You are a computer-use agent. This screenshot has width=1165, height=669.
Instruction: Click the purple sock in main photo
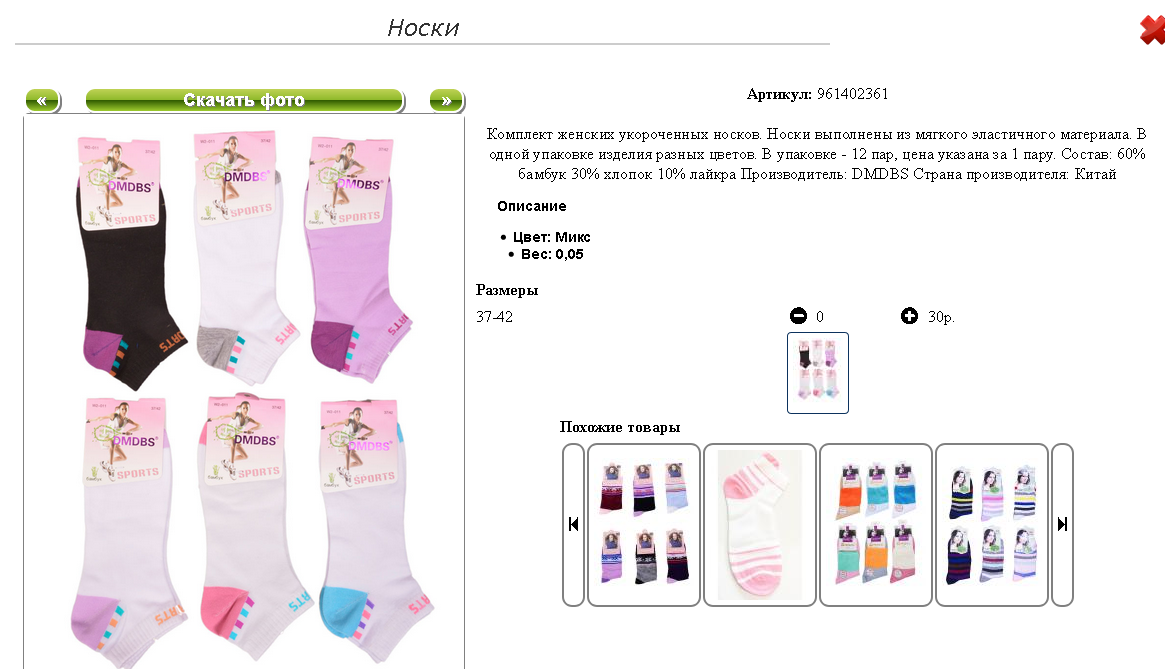[355, 260]
